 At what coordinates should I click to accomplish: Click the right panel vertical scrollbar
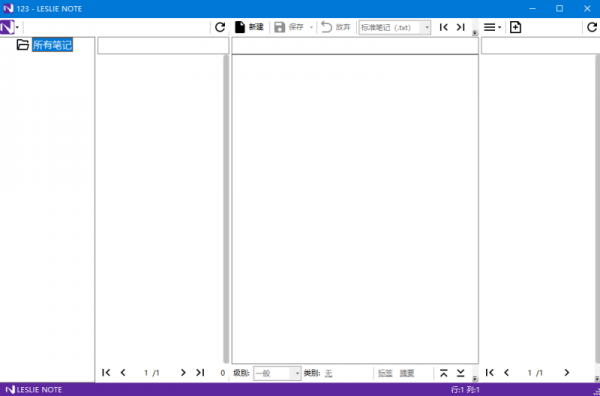click(598, 209)
